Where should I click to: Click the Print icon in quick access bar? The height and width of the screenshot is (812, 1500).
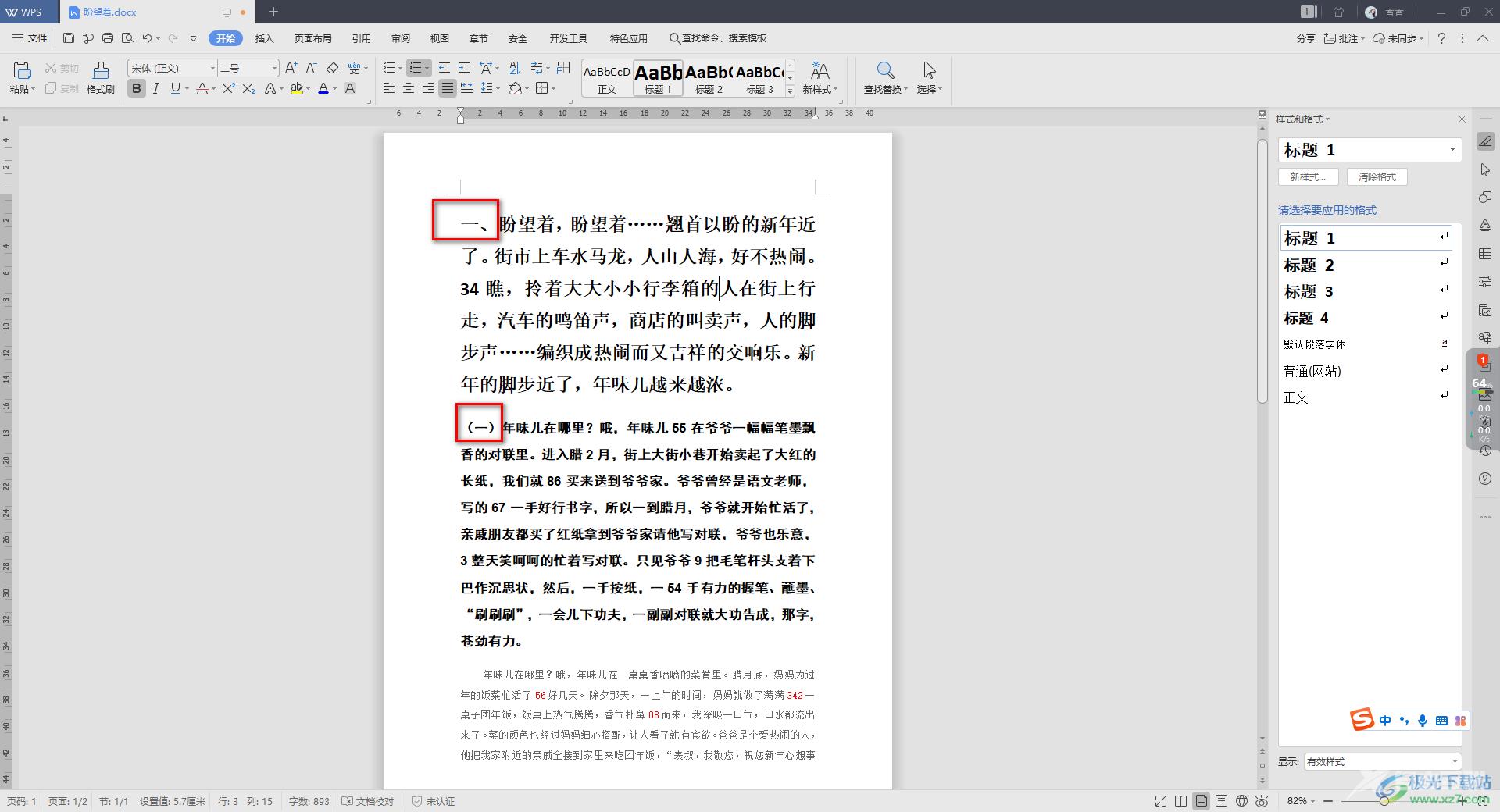click(108, 38)
